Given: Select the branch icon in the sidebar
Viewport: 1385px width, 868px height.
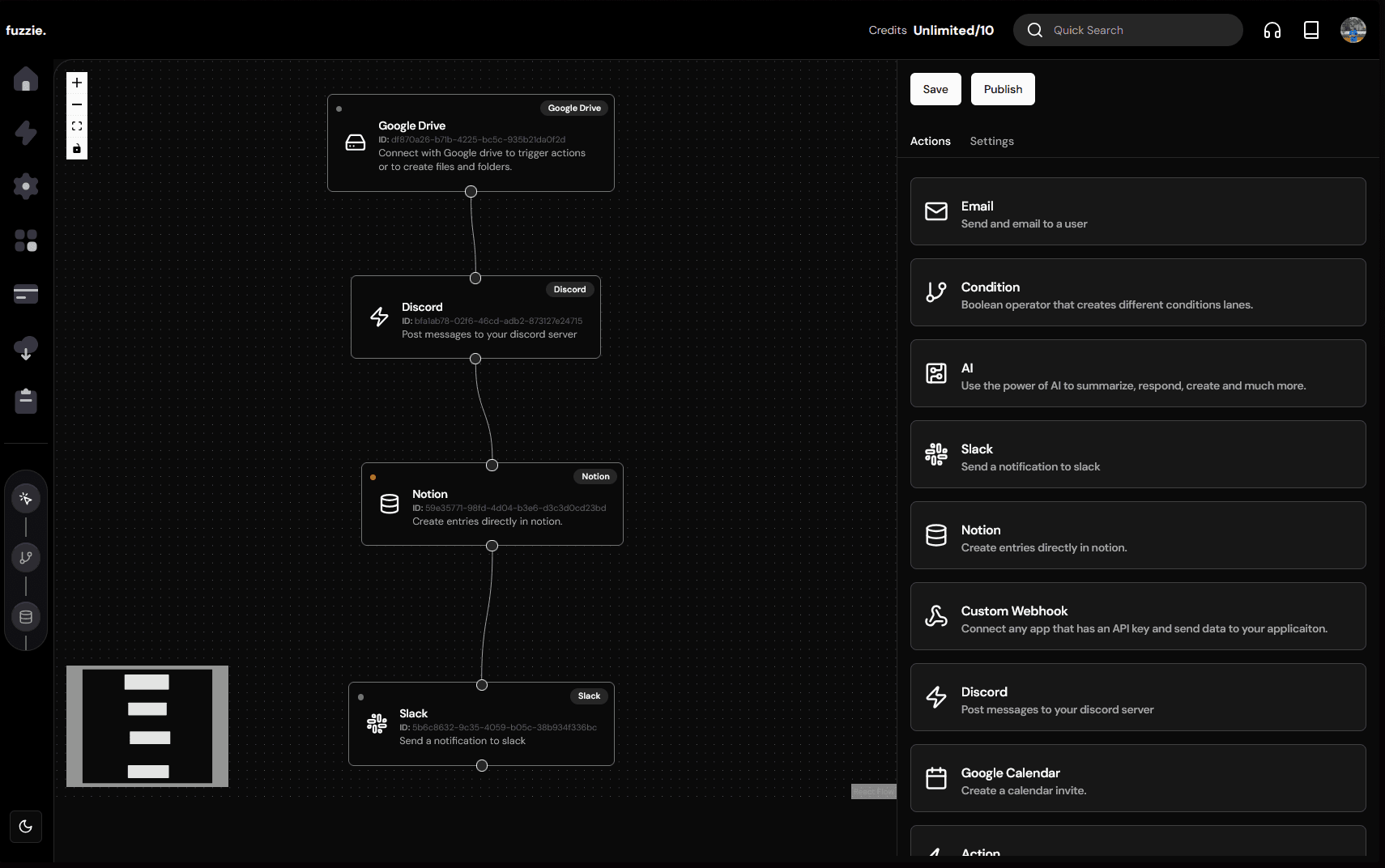Looking at the screenshot, I should tap(26, 557).
